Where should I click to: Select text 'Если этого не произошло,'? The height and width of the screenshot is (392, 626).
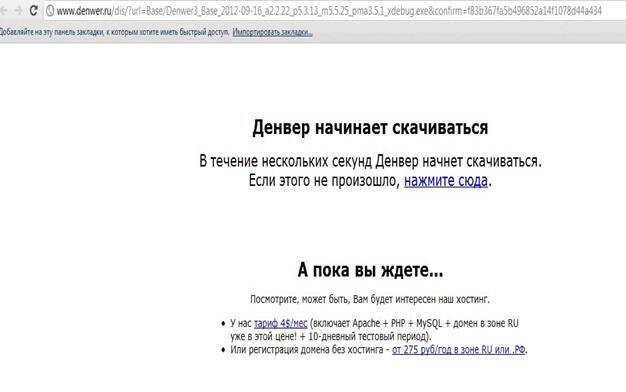tap(324, 181)
